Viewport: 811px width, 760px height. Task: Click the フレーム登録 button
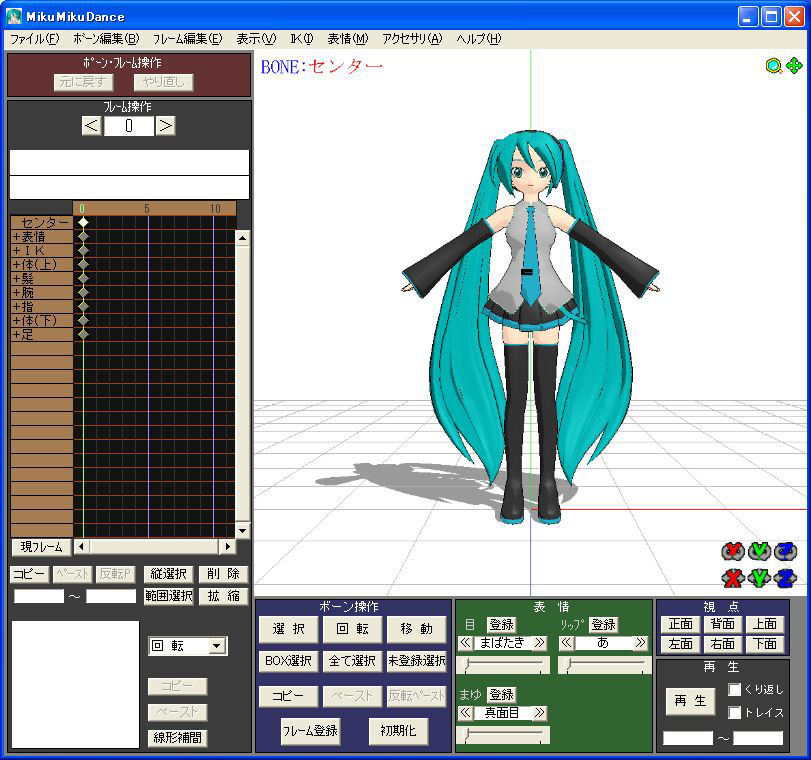tap(309, 731)
